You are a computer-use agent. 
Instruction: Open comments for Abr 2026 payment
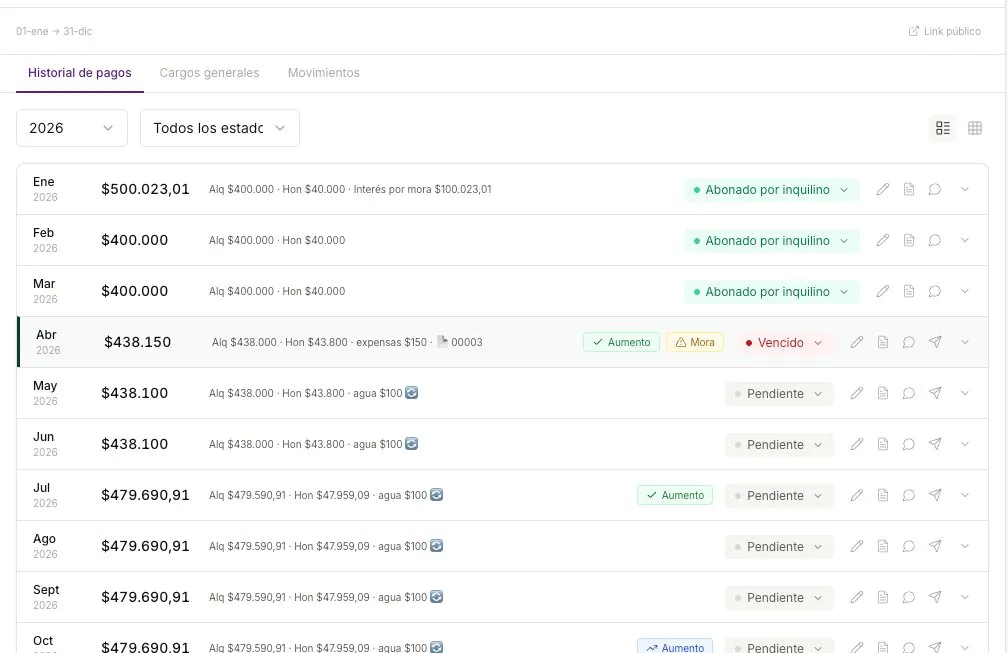(x=908, y=342)
